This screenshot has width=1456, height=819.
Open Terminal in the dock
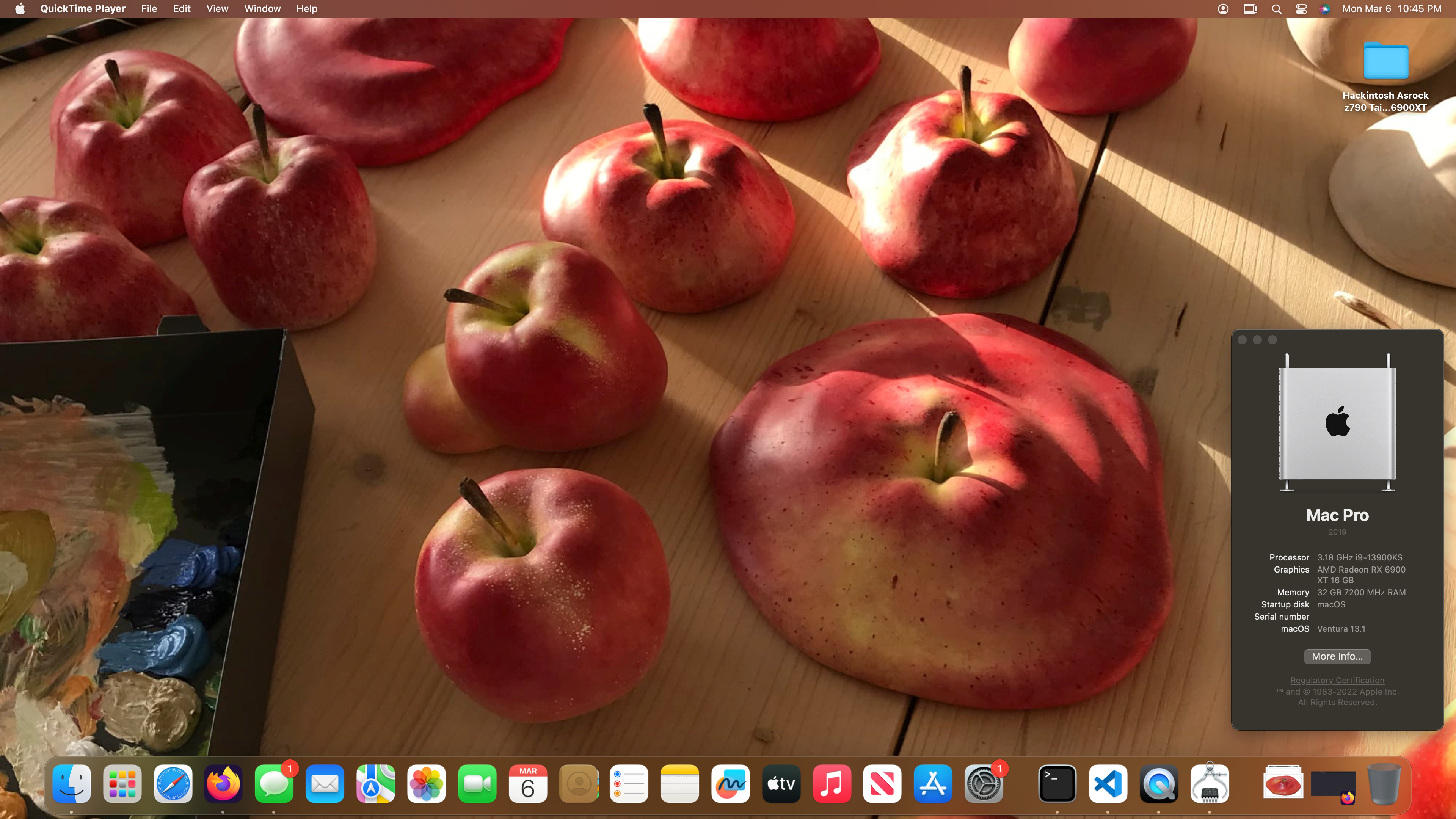1057,783
